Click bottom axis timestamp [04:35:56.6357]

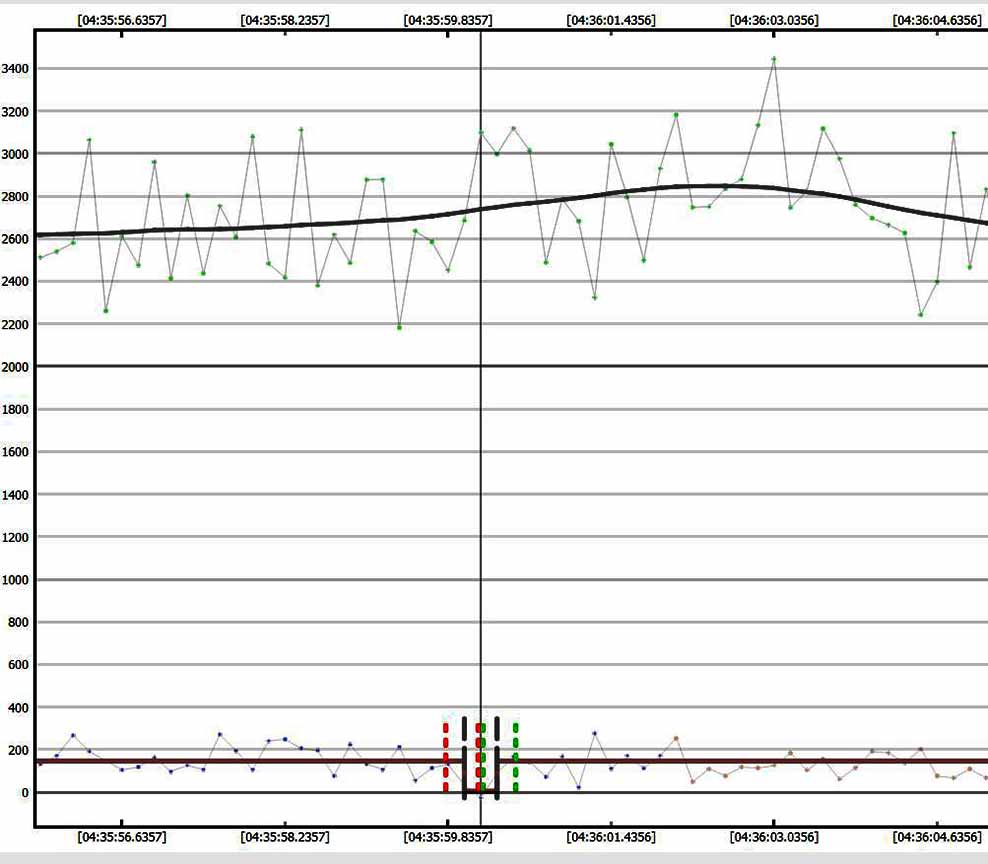click(x=122, y=837)
